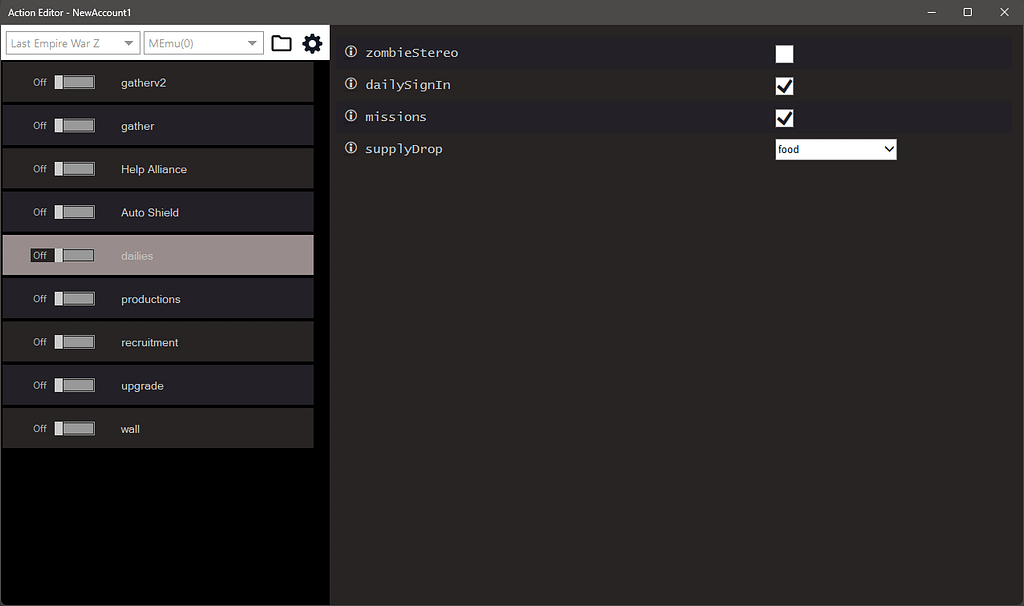Open the supplyDrop food dropdown
Viewport: 1024px width, 606px height.
[835, 148]
